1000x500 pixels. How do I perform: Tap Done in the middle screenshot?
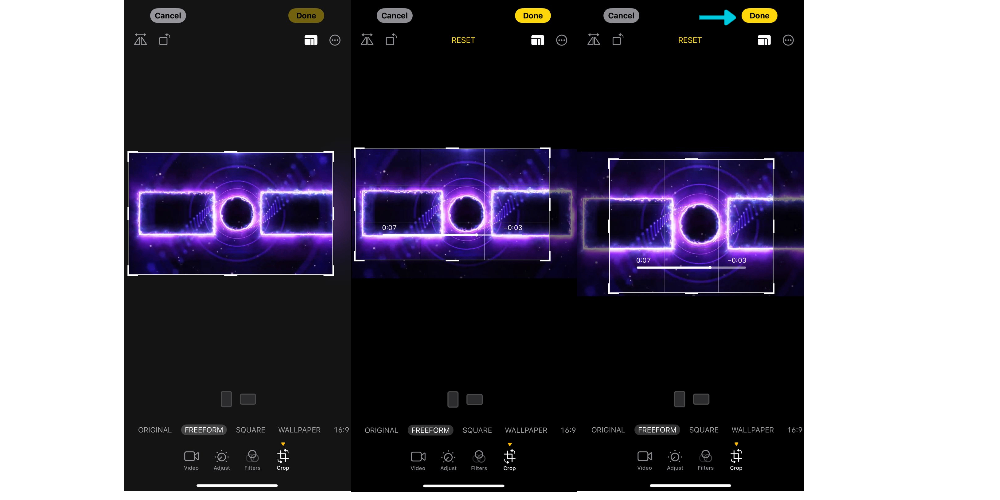533,15
